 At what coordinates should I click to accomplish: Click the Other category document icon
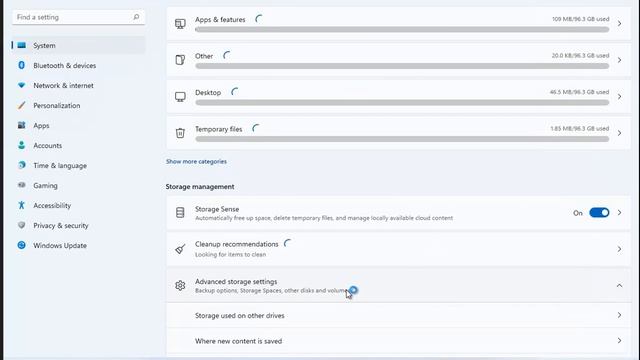(180, 60)
